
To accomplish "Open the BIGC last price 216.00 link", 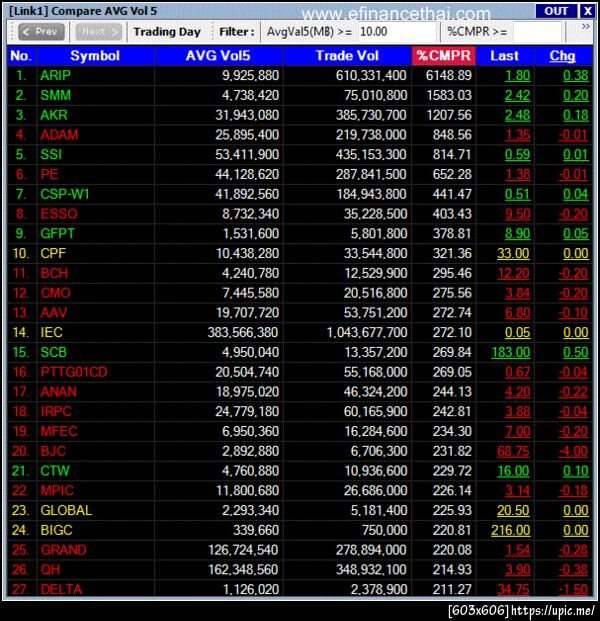I will click(x=511, y=530).
